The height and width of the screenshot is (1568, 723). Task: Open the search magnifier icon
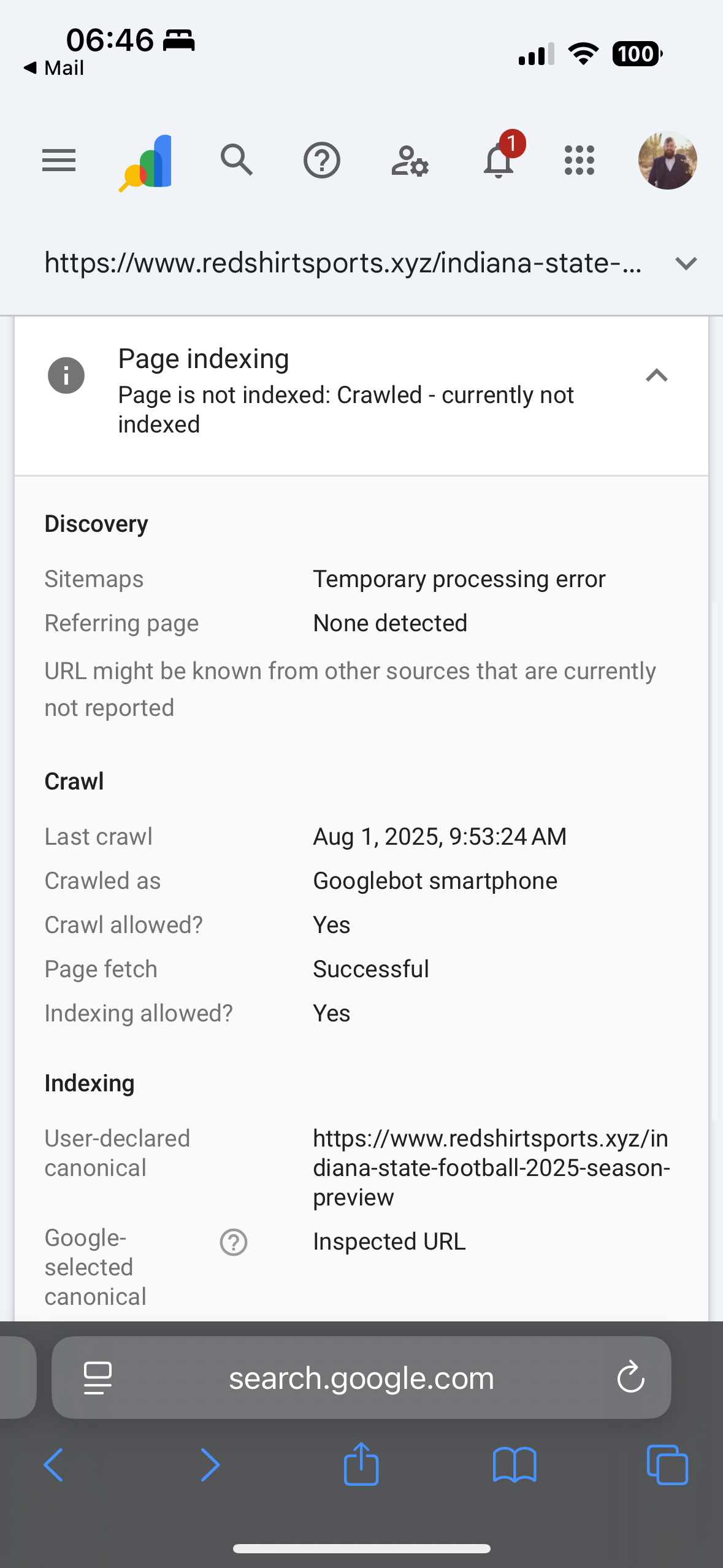pyautogui.click(x=237, y=161)
